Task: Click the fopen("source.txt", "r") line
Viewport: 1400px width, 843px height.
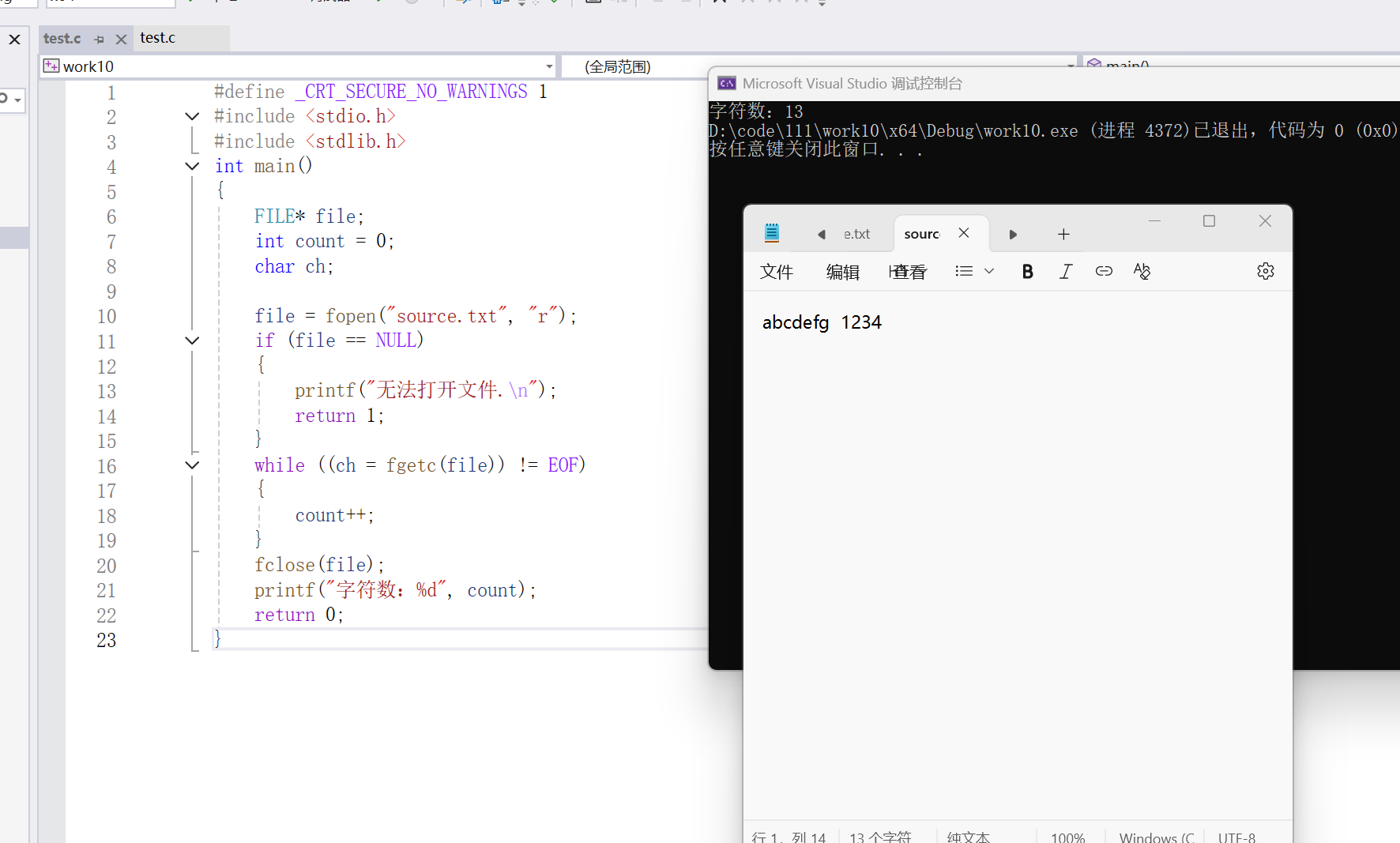Action: 416,316
